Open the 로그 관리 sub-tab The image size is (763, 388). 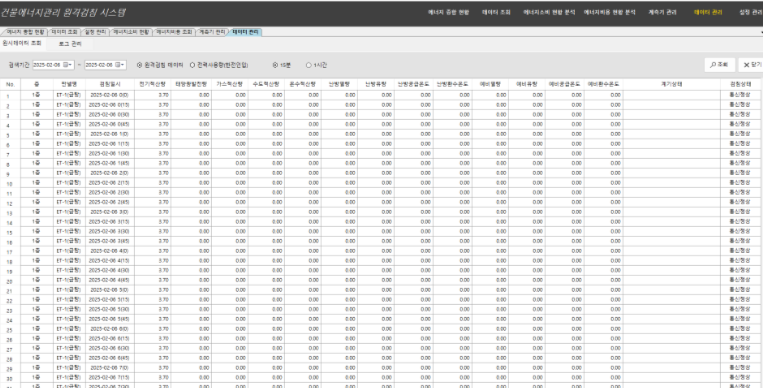[x=70, y=44]
